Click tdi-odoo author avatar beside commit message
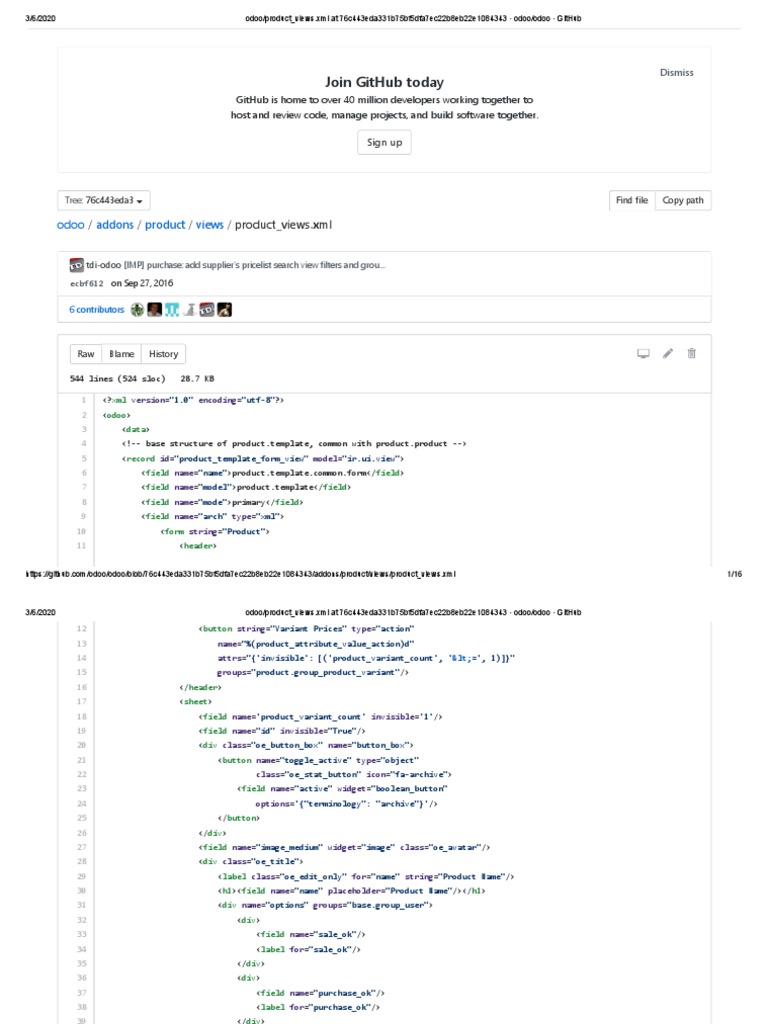 click(x=77, y=265)
